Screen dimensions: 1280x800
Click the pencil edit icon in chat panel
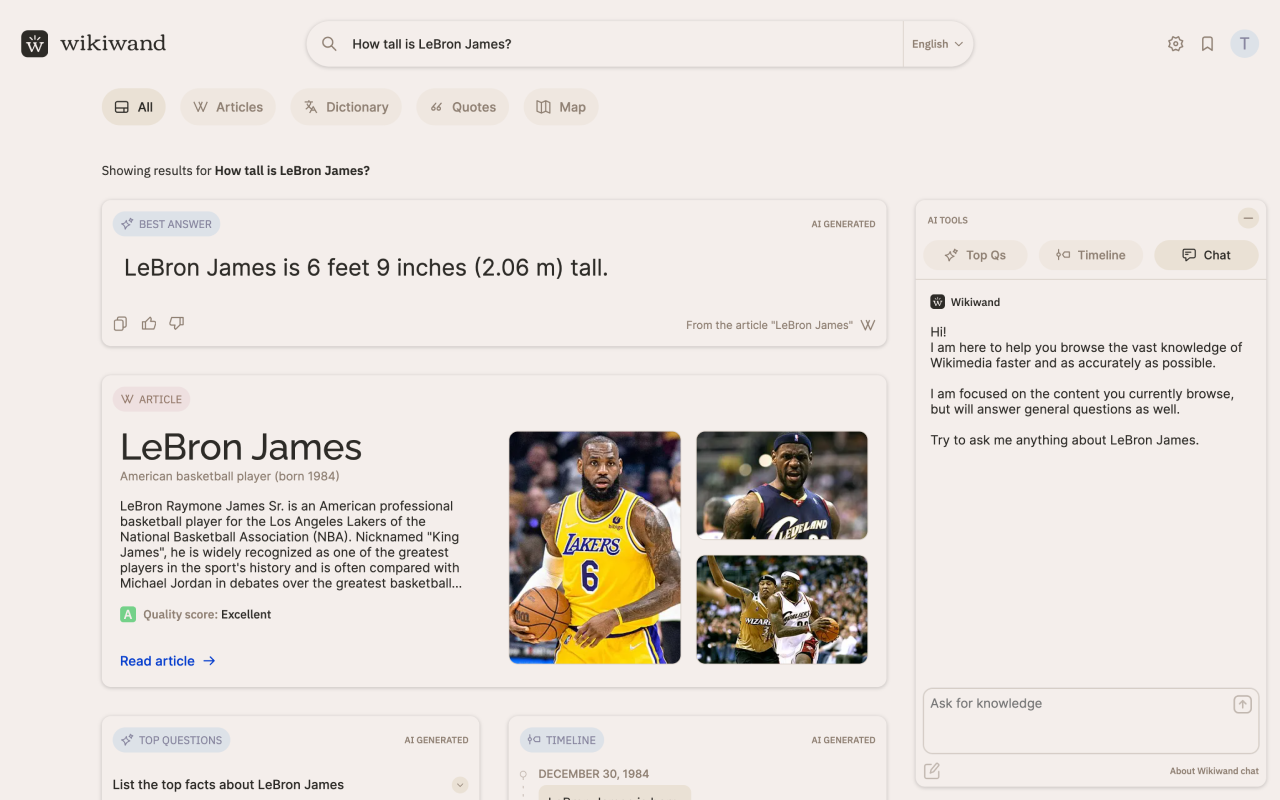(932, 770)
